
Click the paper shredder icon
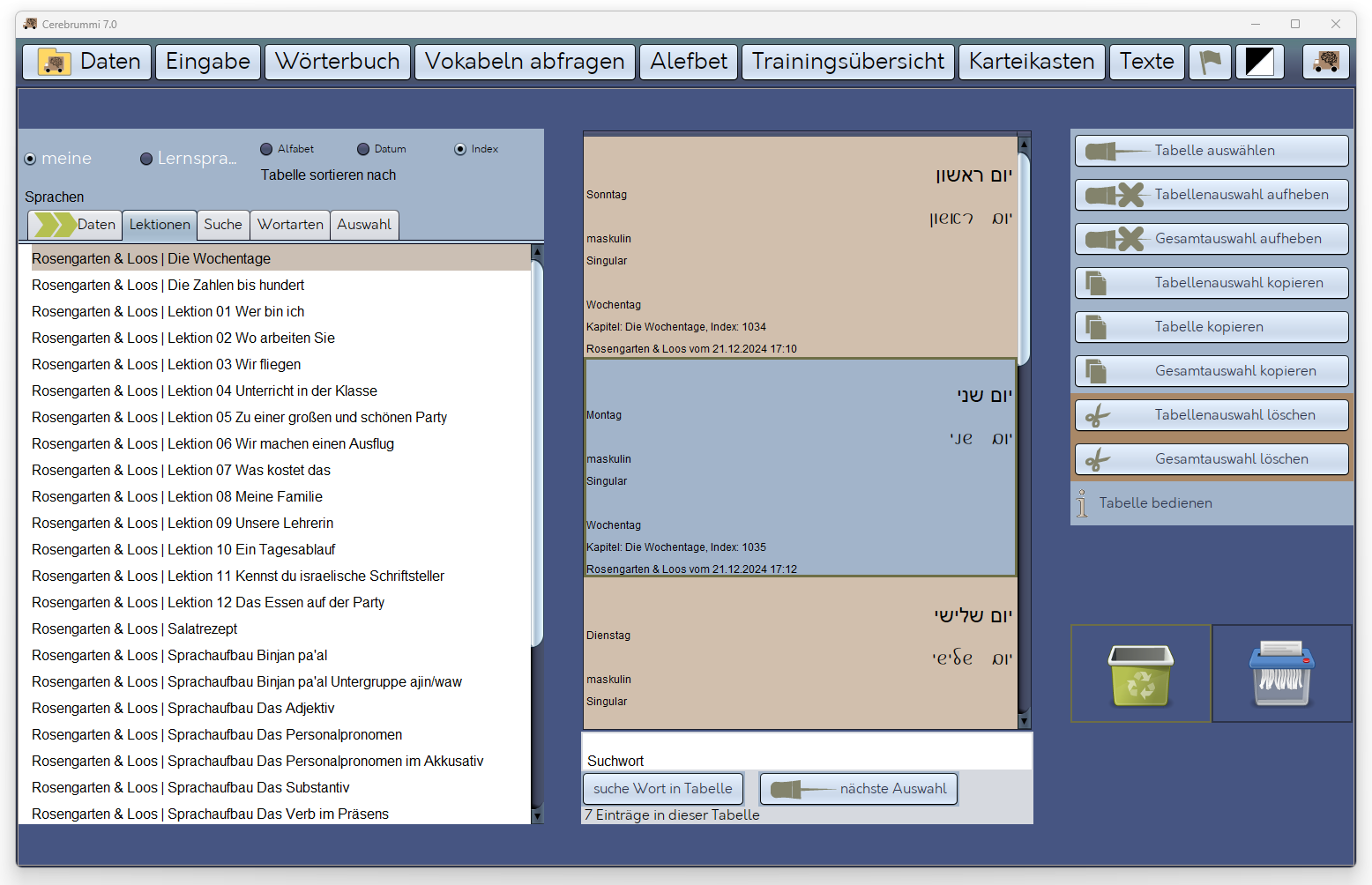1282,674
